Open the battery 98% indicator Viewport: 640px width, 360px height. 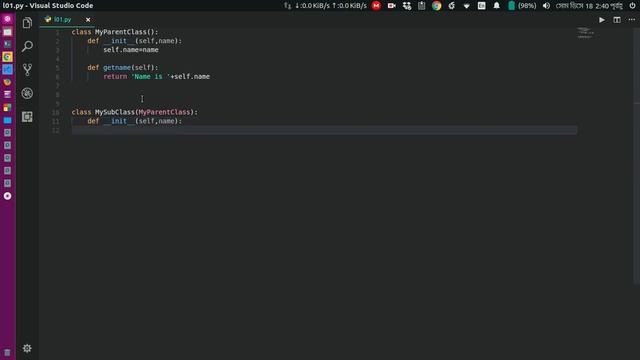tap(522, 6)
